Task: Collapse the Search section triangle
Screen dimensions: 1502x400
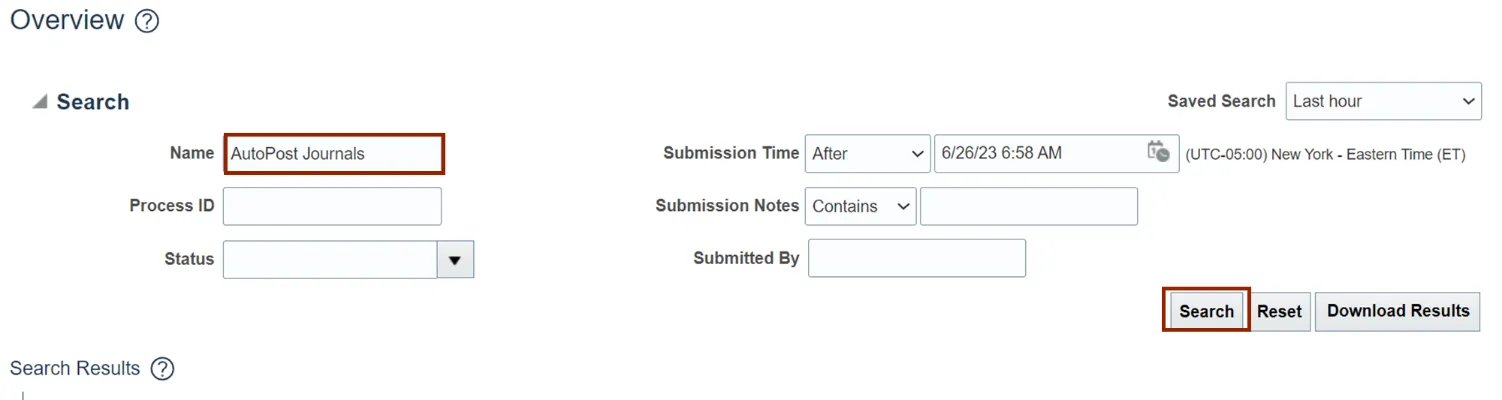Action: (x=39, y=102)
